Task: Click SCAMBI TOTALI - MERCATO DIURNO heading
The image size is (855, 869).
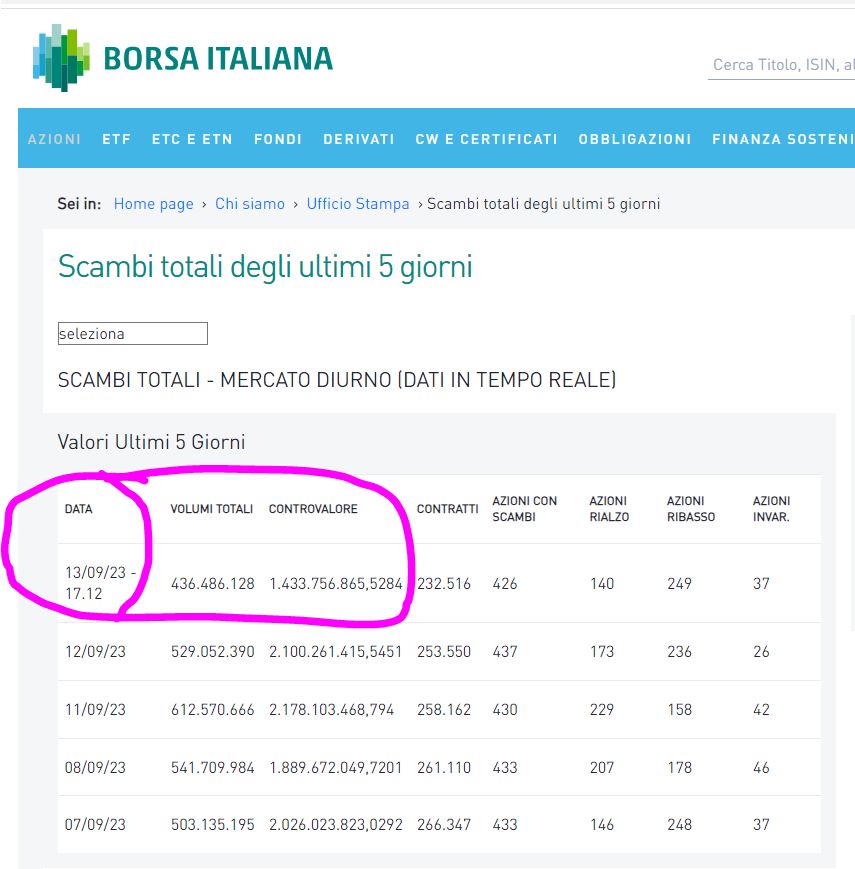Action: (x=337, y=380)
